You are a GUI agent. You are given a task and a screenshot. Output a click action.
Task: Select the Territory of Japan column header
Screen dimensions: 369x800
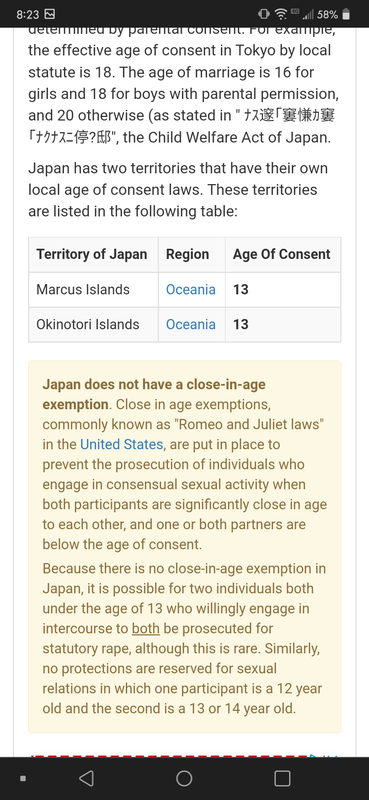click(93, 254)
